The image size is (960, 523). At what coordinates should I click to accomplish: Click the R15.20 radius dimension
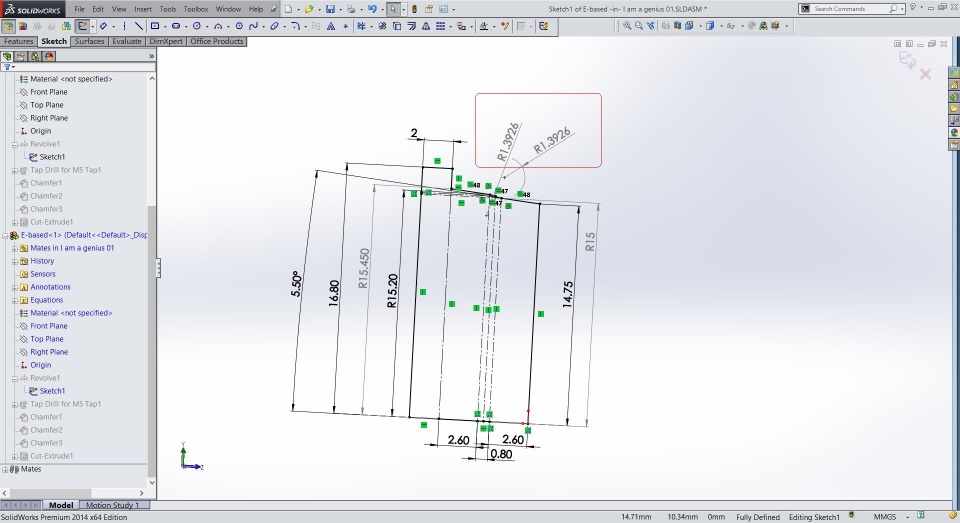(x=392, y=290)
